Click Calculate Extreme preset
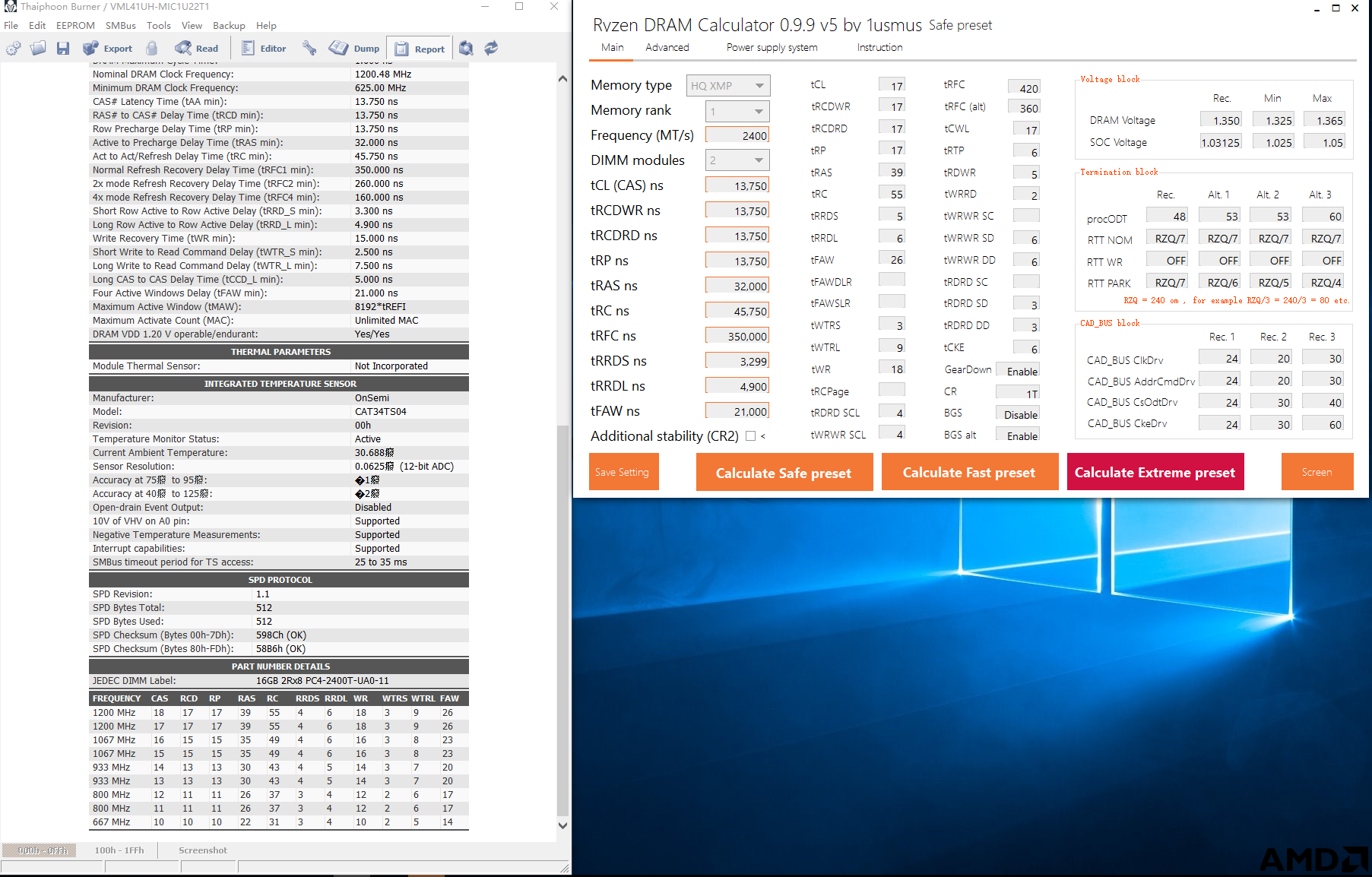 1155,472
